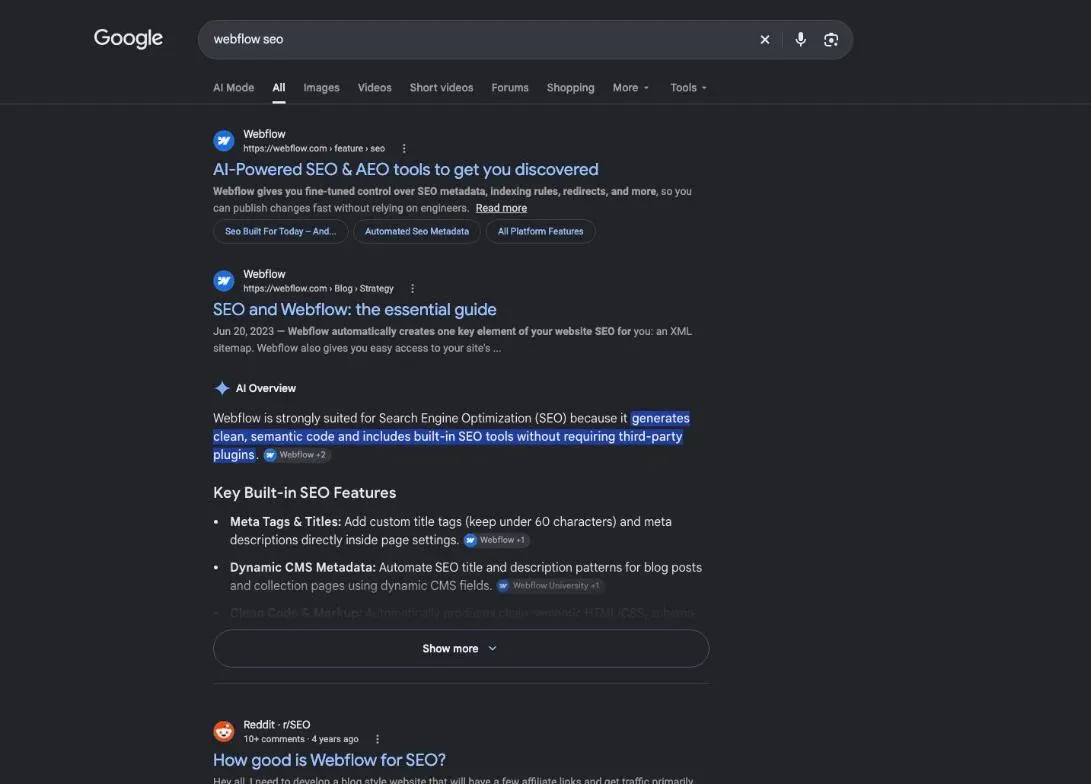This screenshot has width=1091, height=784.
Task: Open All Platform Features sitelink chip
Action: coord(541,232)
